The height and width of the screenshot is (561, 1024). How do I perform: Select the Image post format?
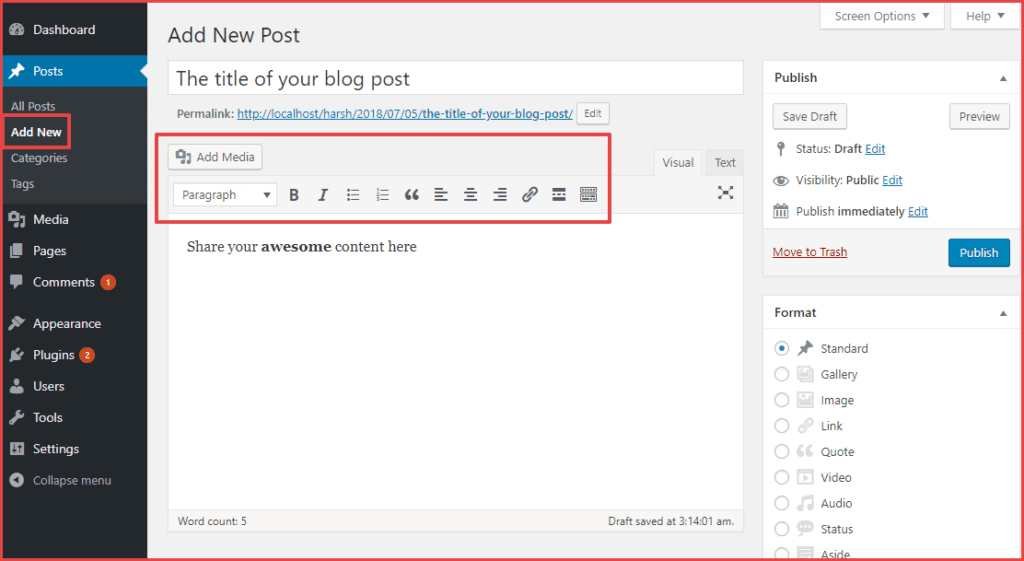click(782, 400)
